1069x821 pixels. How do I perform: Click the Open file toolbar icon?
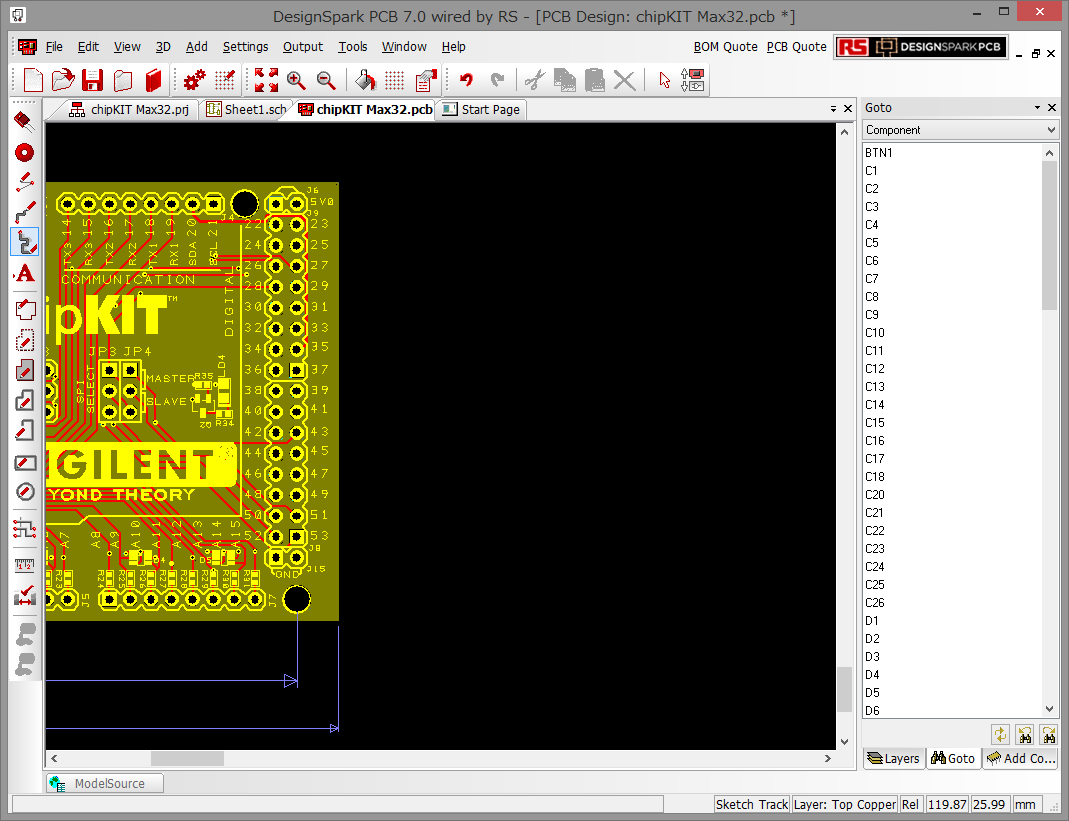coord(63,80)
